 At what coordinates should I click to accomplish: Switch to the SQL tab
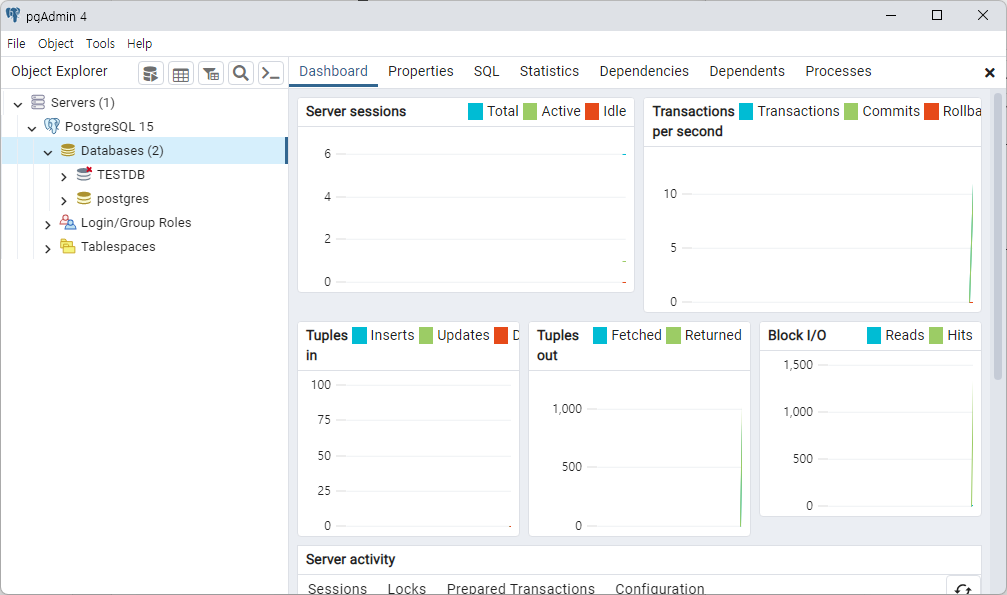pyautogui.click(x=486, y=71)
